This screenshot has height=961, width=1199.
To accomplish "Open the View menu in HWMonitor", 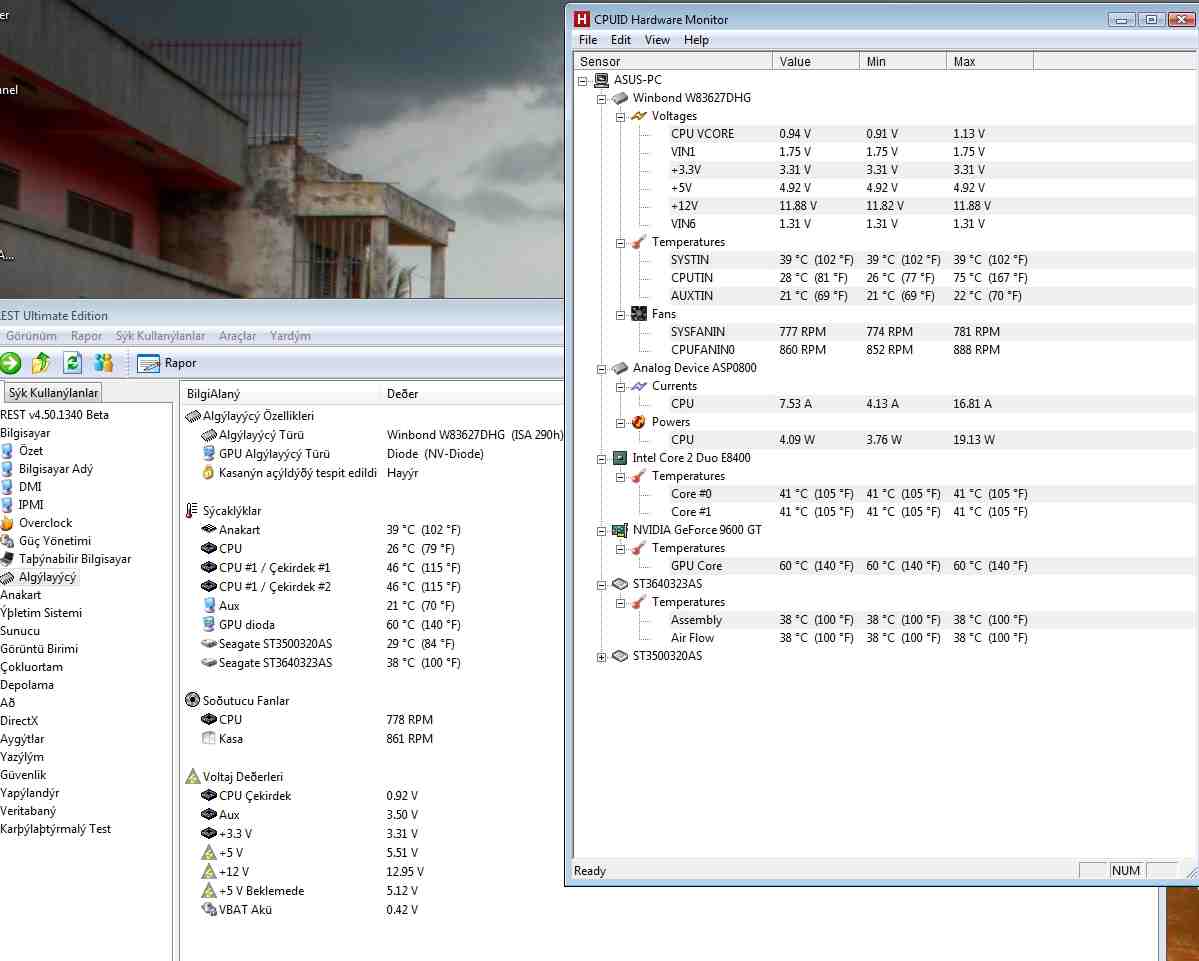I will click(x=657, y=40).
